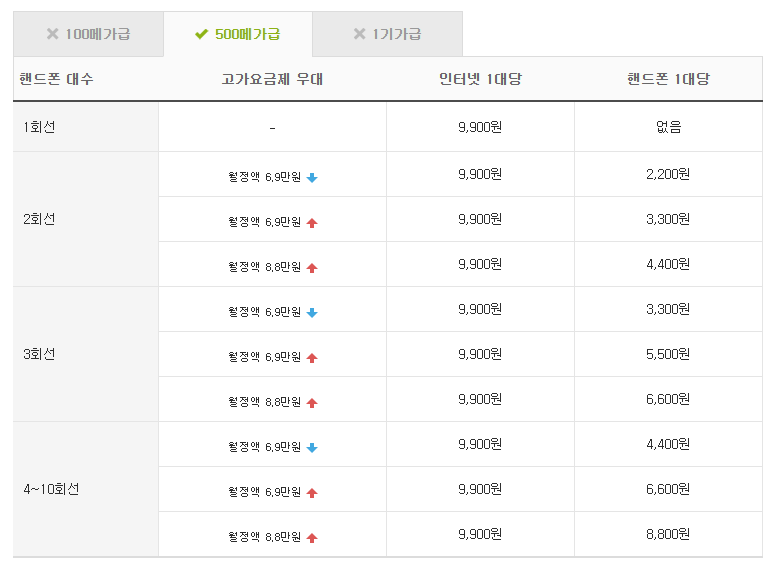This screenshot has height=570, width=777.
Task: Select the 1기가급 tab
Action: pyautogui.click(x=387, y=34)
